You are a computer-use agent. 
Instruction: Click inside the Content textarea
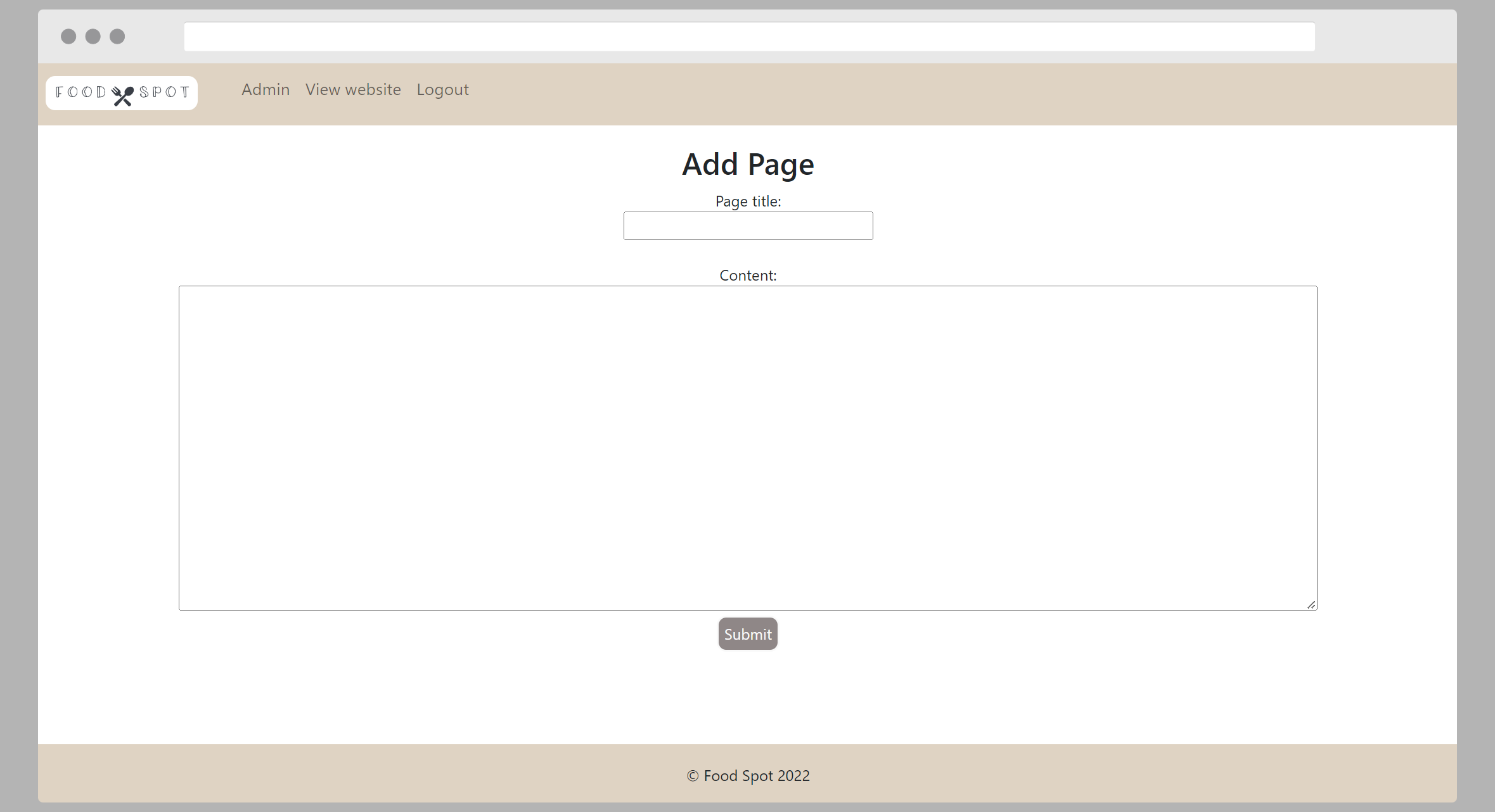[x=748, y=448]
